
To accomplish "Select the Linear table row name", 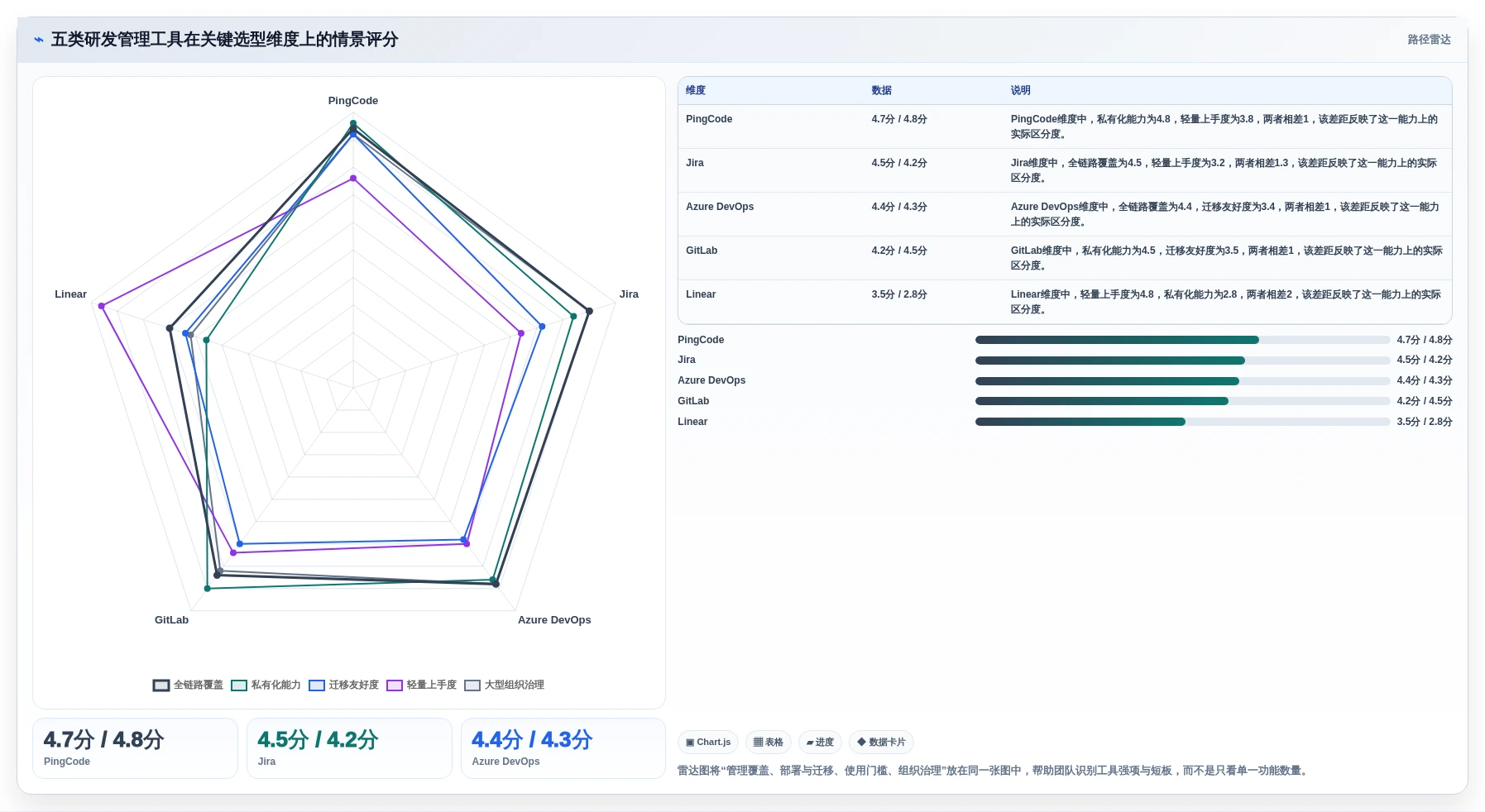I will [x=701, y=294].
